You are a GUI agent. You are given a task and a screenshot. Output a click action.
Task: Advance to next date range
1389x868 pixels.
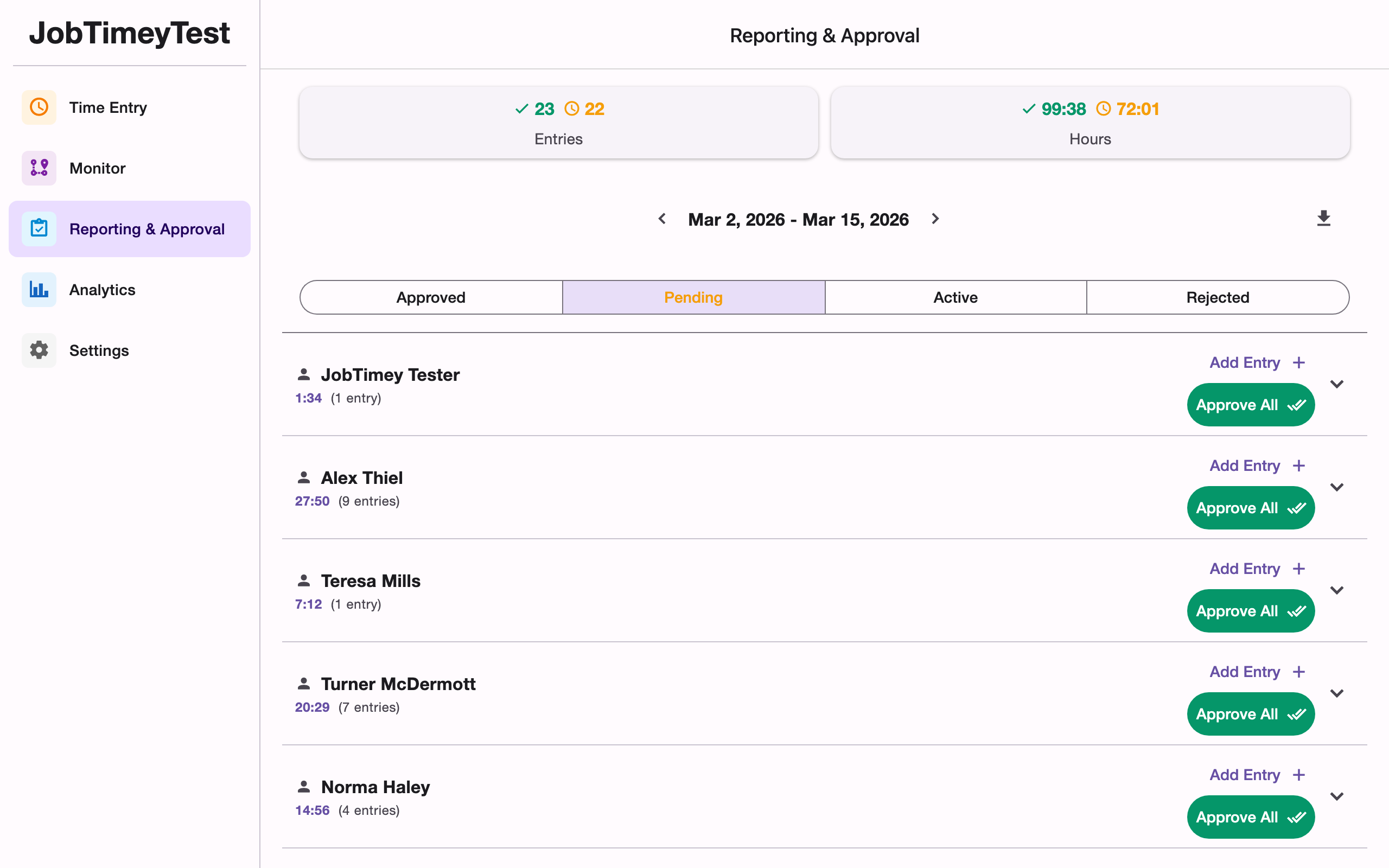coord(935,219)
